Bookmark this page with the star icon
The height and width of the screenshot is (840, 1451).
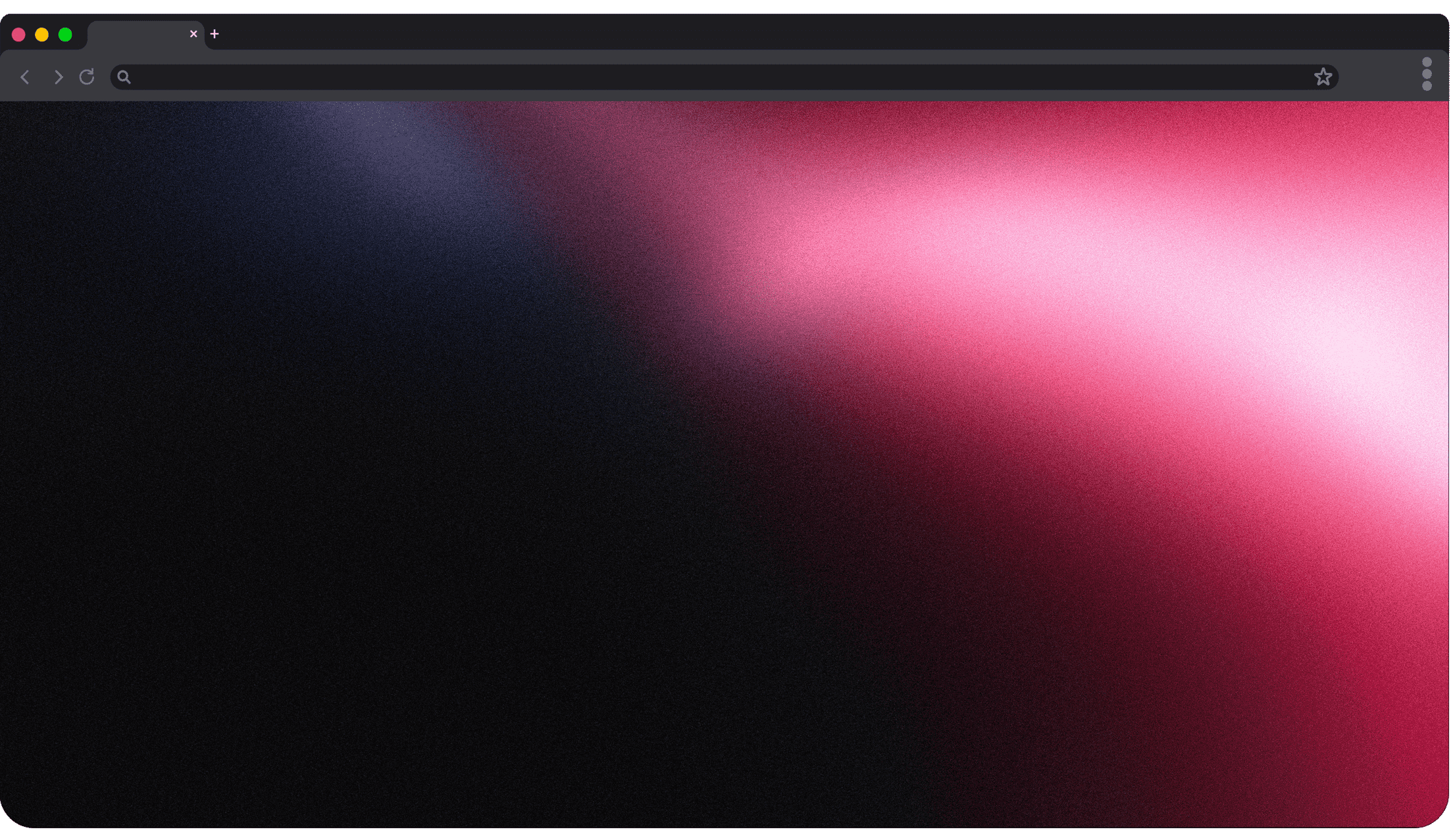pyautogui.click(x=1323, y=77)
